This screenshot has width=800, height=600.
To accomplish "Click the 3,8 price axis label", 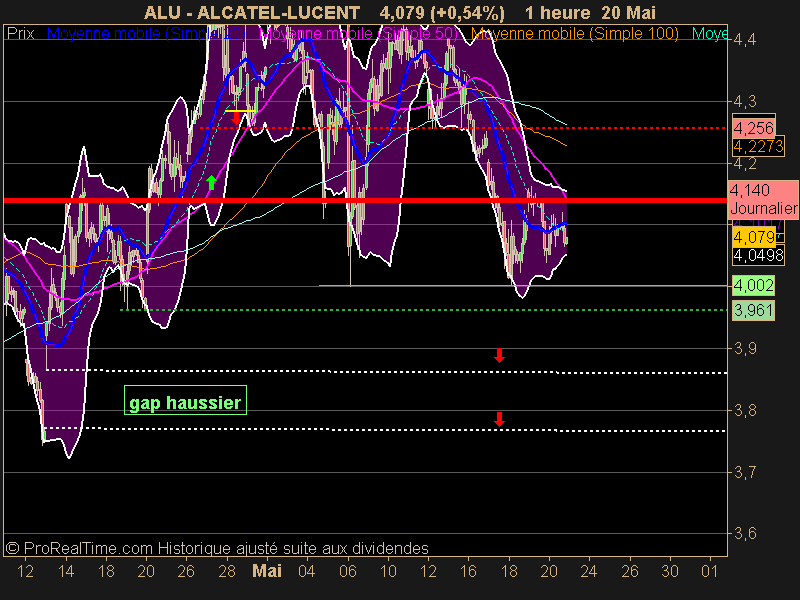I will point(745,410).
